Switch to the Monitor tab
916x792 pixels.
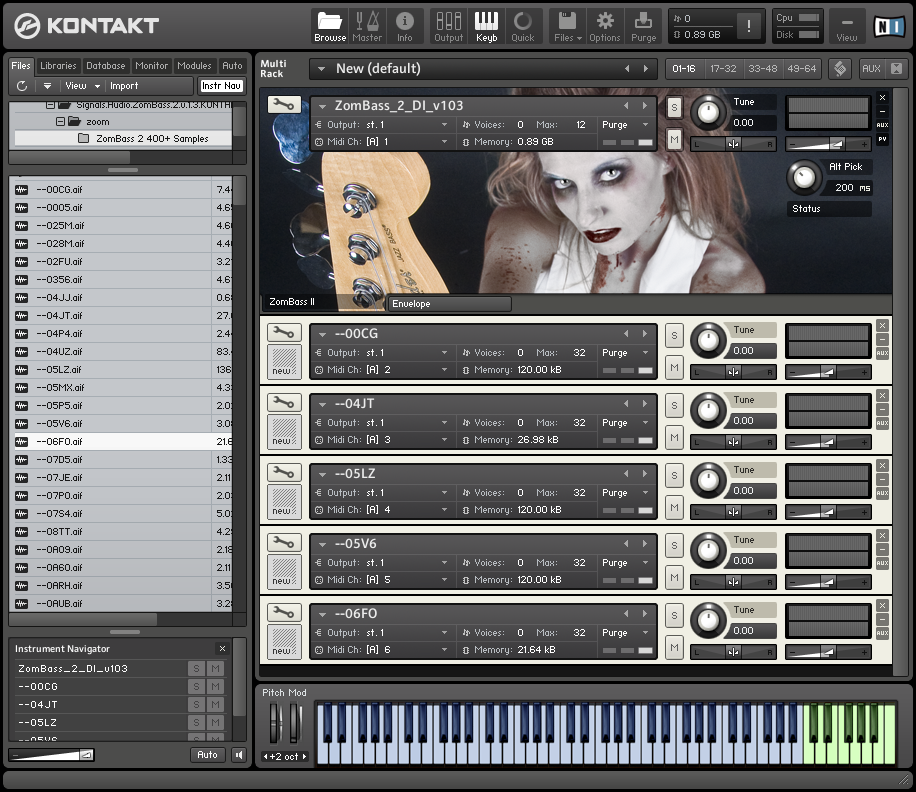[151, 65]
